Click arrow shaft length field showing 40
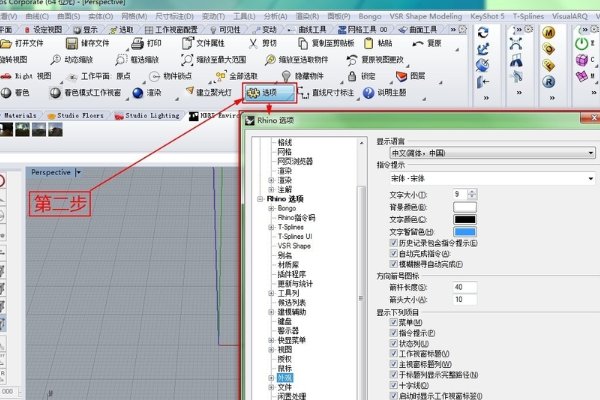 (465, 287)
